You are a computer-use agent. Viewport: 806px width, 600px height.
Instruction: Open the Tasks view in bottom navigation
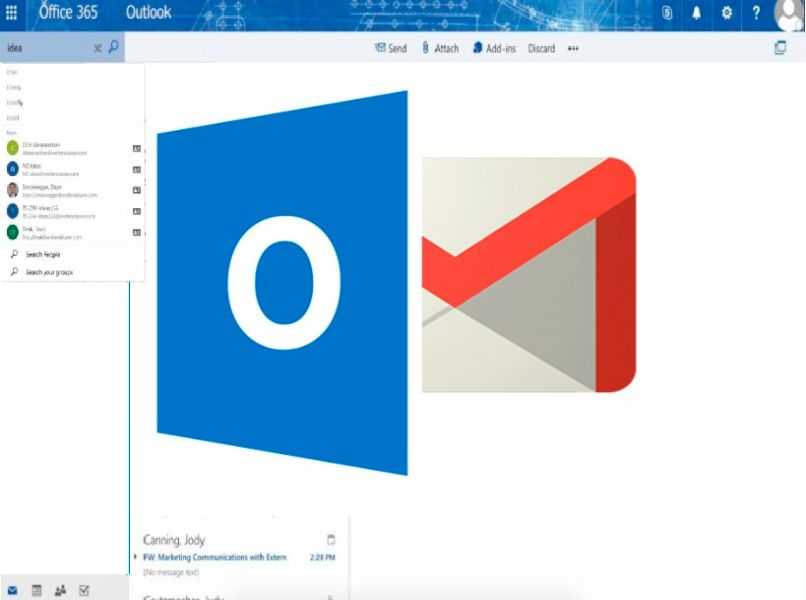pyautogui.click(x=85, y=590)
